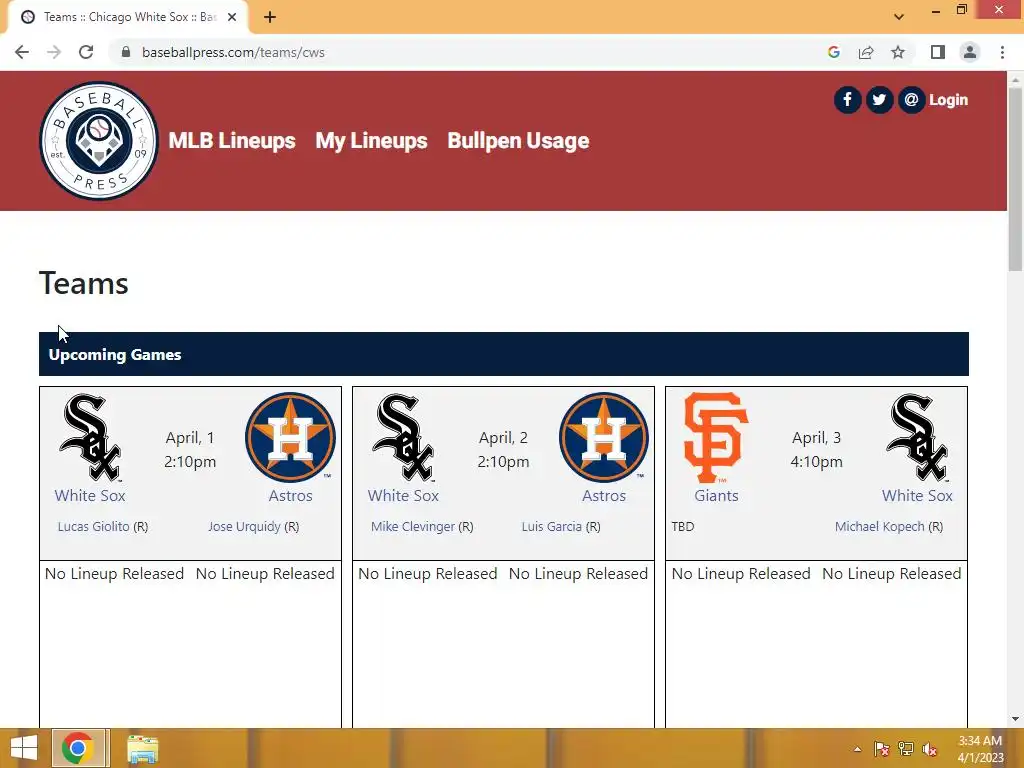Open White Sox team link in April 2 game
The image size is (1024, 768).
point(403,496)
